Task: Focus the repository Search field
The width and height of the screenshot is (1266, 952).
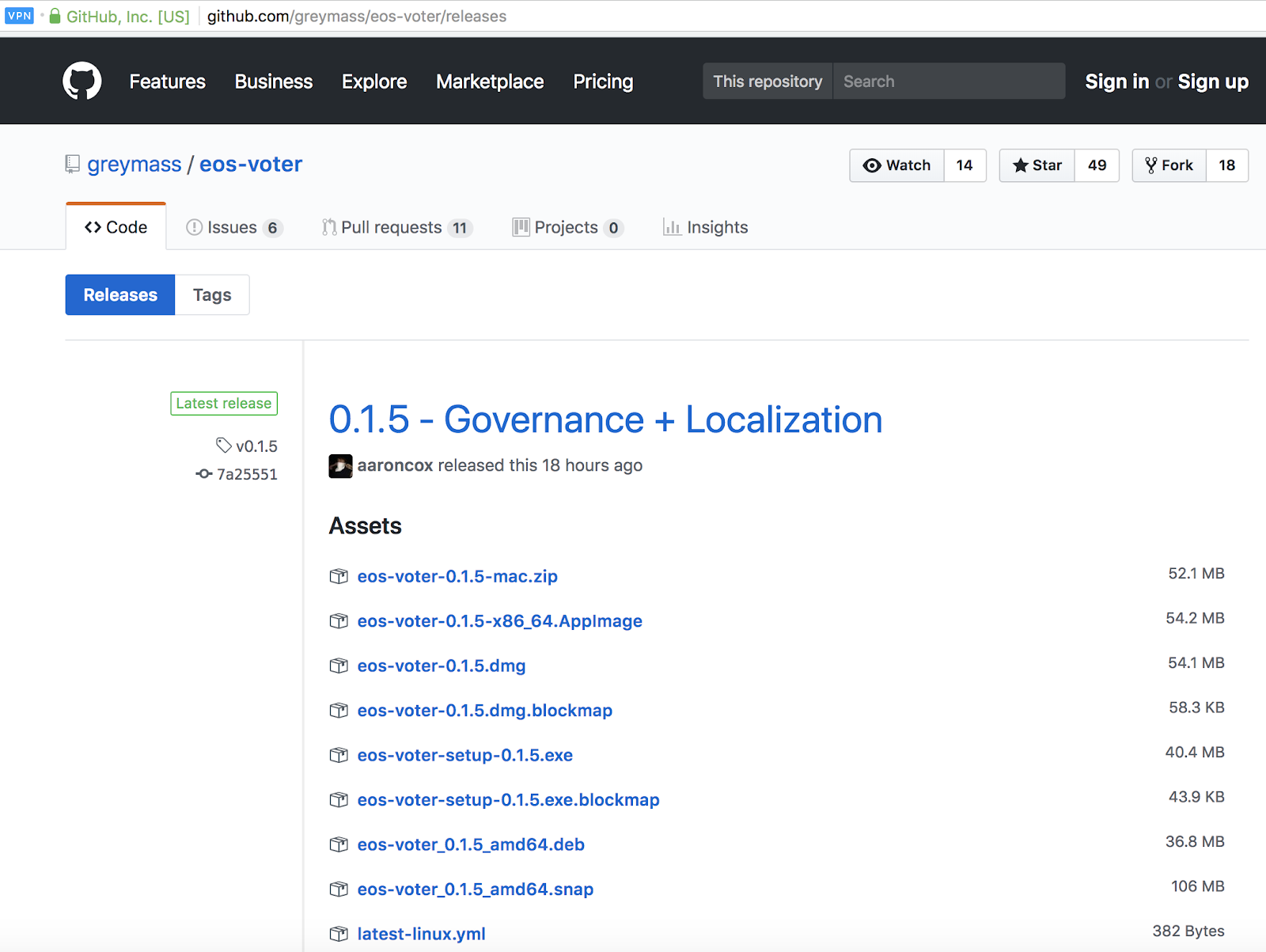Action: [948, 82]
